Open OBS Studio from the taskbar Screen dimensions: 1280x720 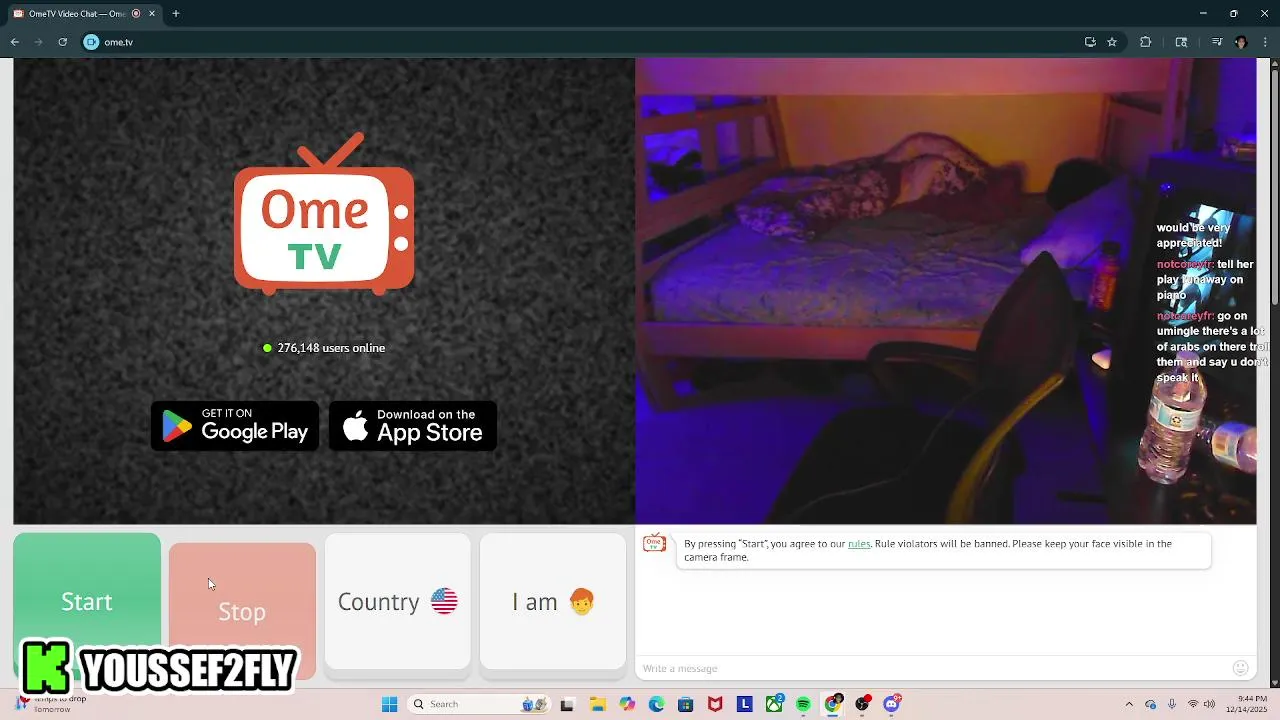[x=863, y=704]
